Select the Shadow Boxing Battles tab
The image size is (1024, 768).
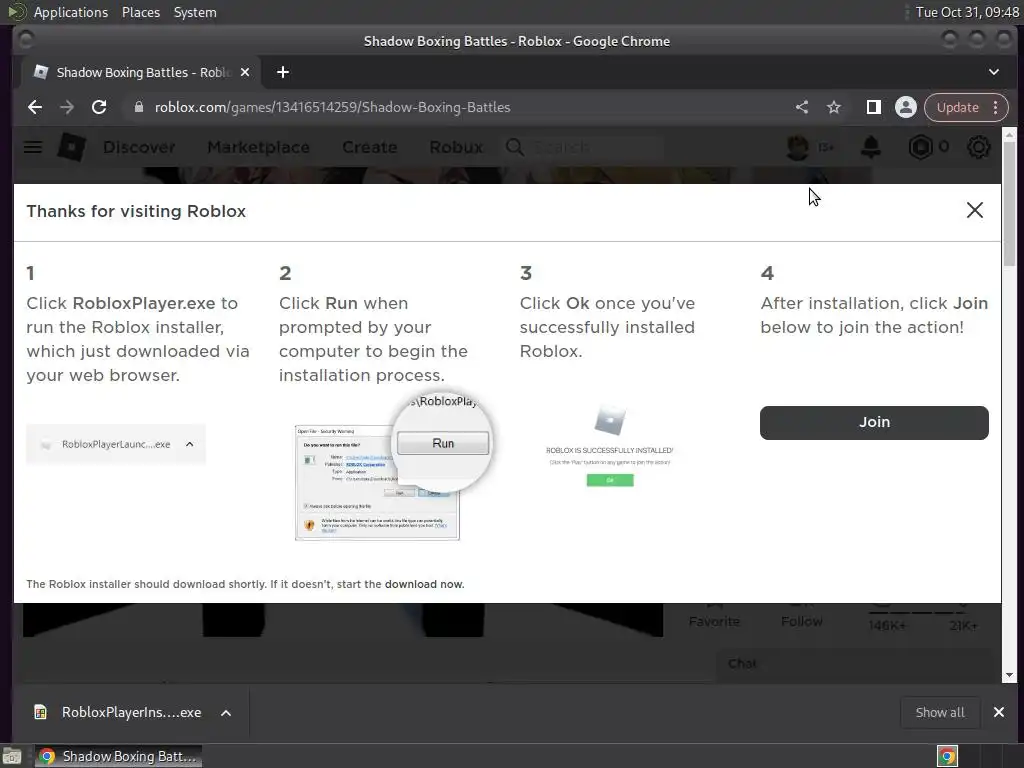click(x=142, y=72)
